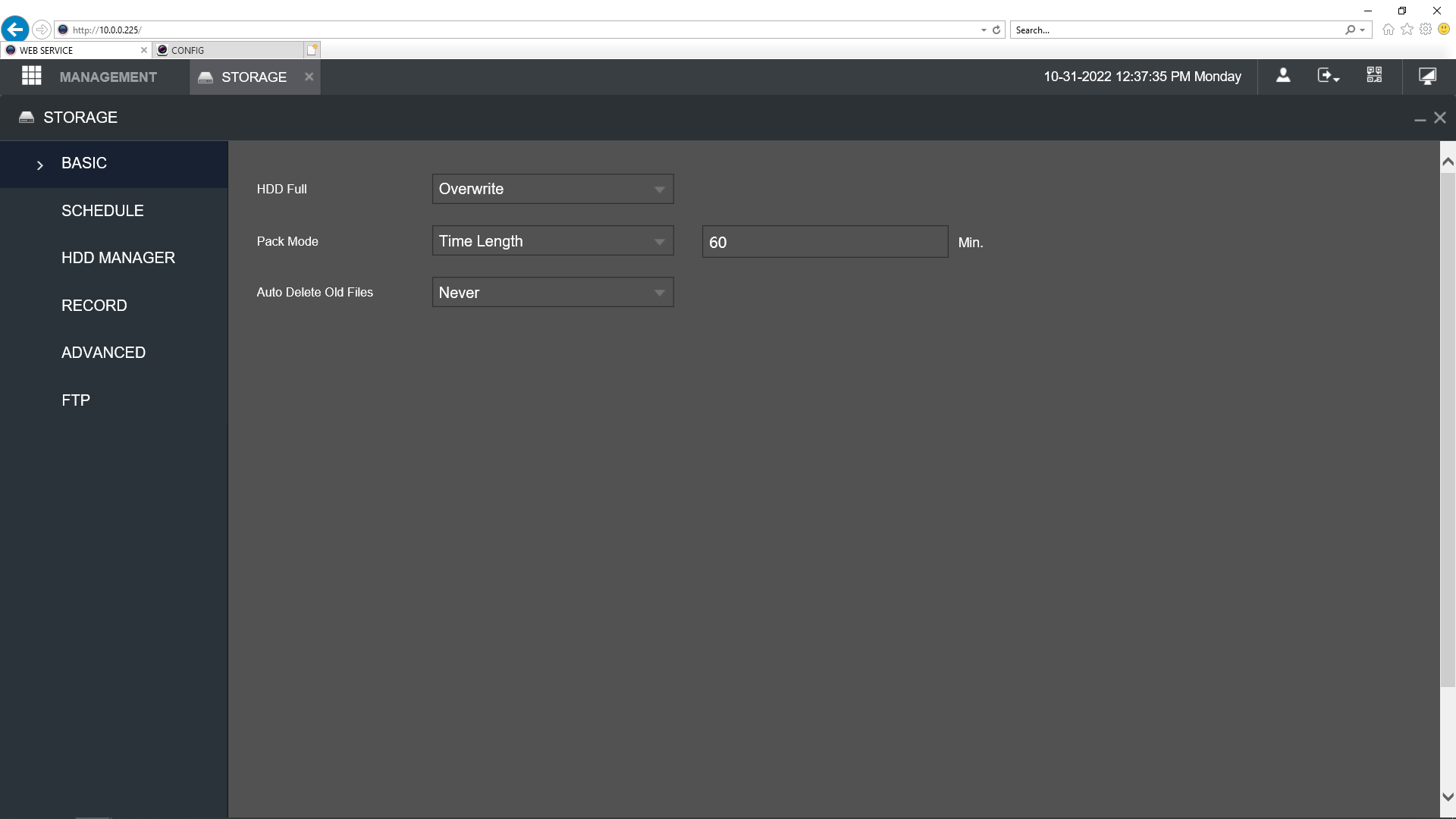Click the browser forward arrow
The image size is (1456, 819).
coord(42,30)
